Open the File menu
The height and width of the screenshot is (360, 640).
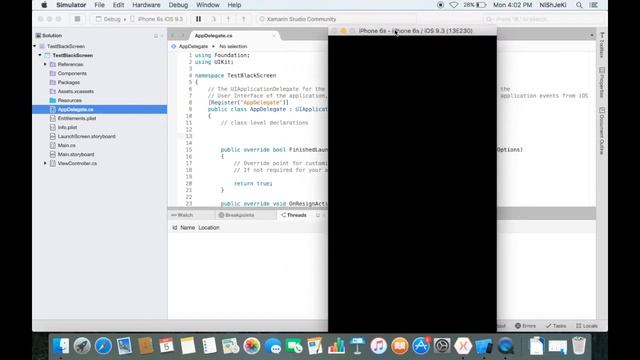99,5
